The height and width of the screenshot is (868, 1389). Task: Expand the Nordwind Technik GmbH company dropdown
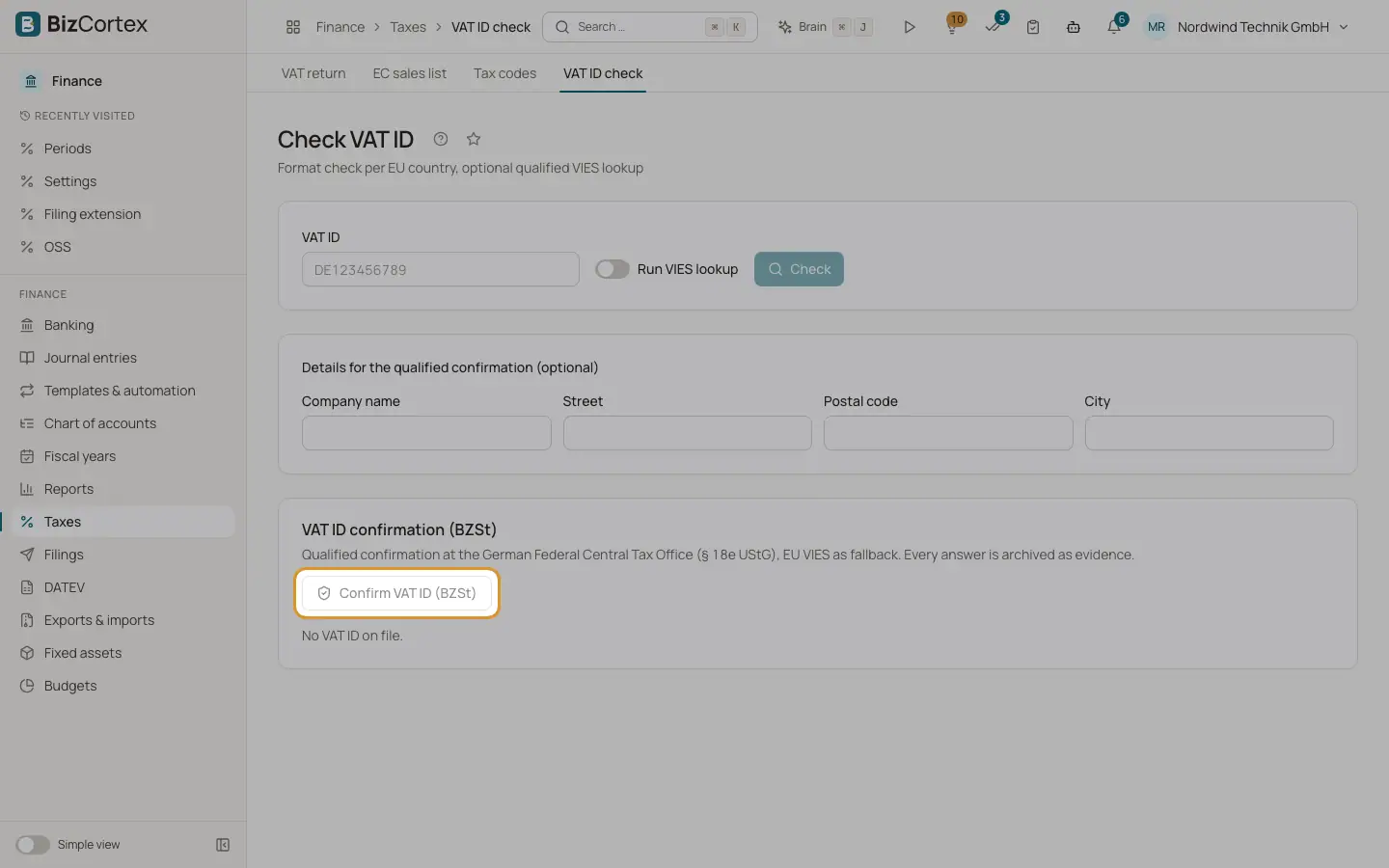pos(1264,27)
